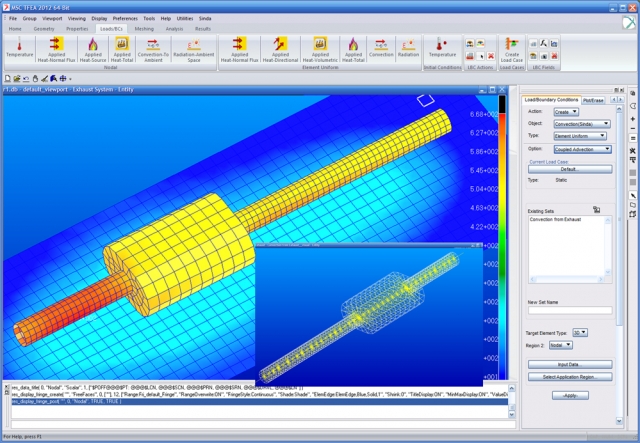This screenshot has width=640, height=443.
Task: Expand the Target Element Type dropdown
Action: [x=581, y=332]
